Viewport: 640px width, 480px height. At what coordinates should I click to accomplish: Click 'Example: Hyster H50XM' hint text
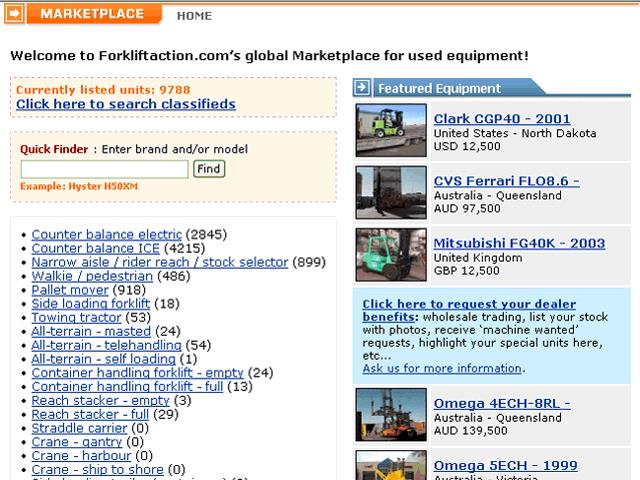[79, 187]
